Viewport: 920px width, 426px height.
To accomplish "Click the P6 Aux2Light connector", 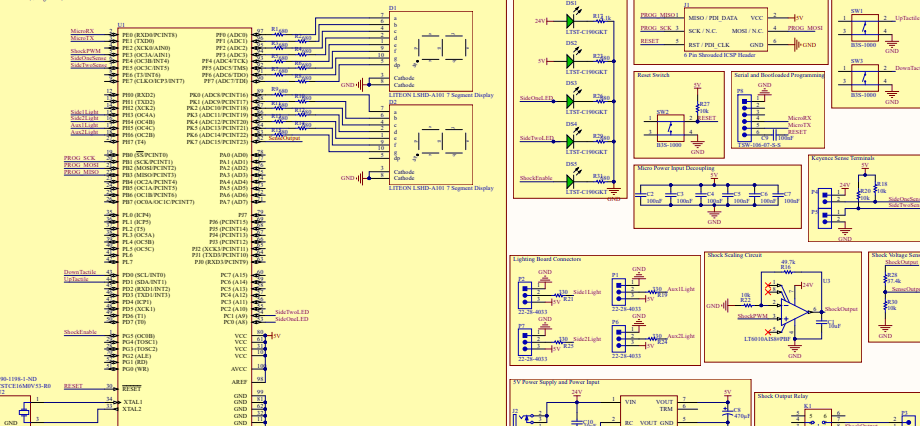I will click(x=621, y=337).
